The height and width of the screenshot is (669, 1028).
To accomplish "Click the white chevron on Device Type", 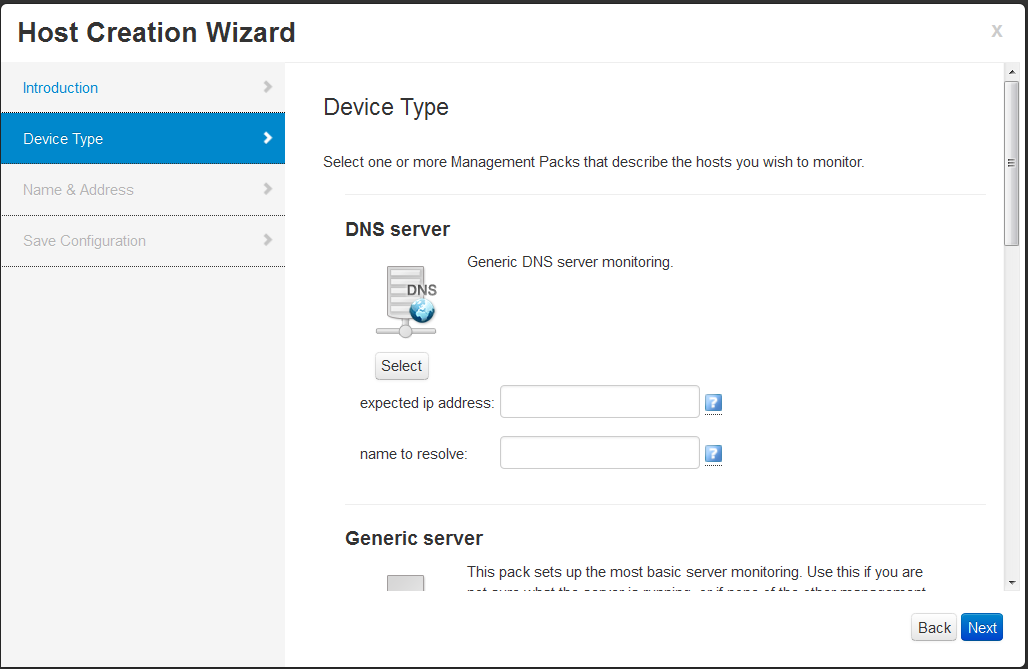I will [267, 138].
